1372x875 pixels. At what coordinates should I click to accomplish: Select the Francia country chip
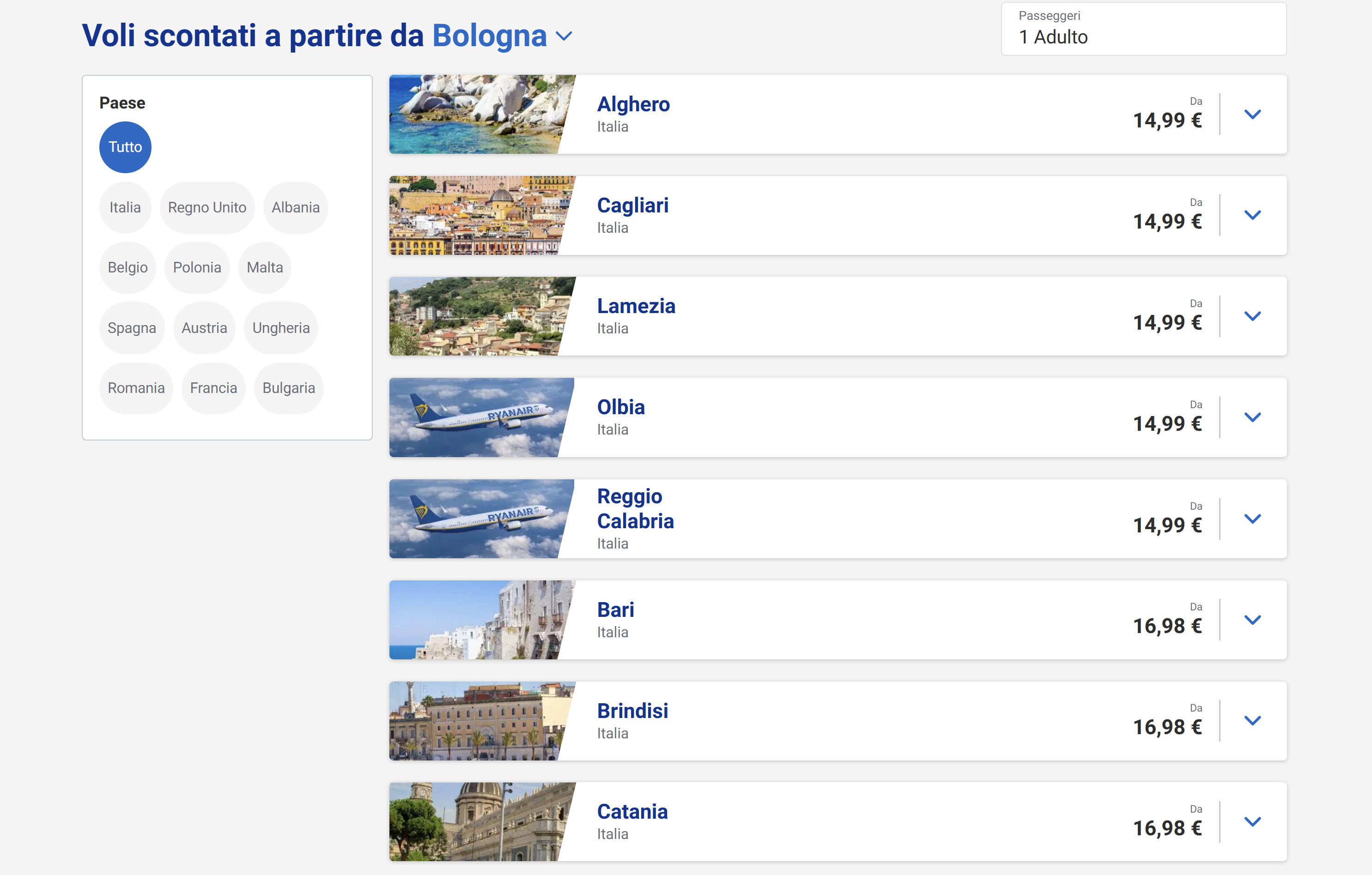point(213,388)
